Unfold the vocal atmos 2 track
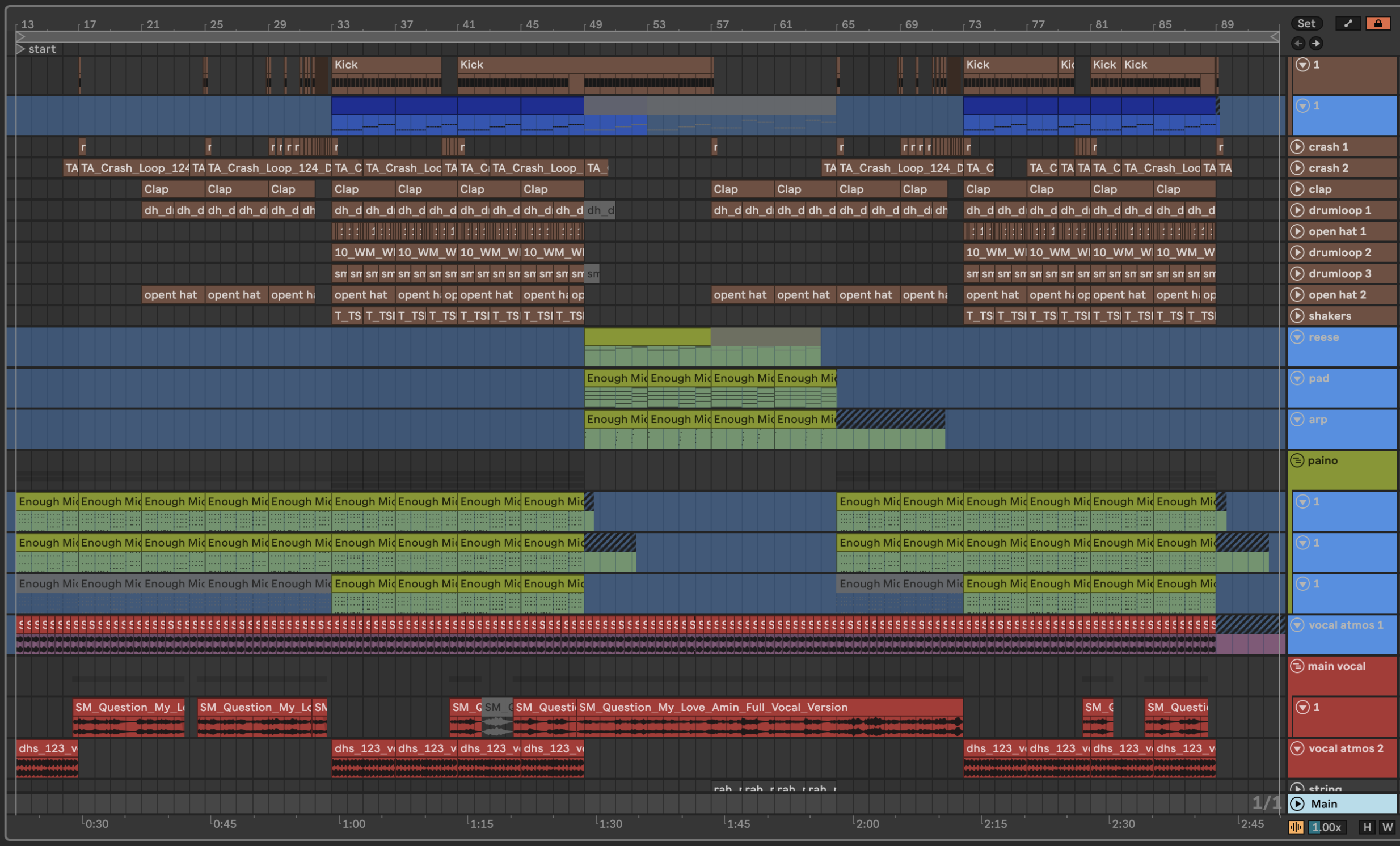 [x=1297, y=748]
